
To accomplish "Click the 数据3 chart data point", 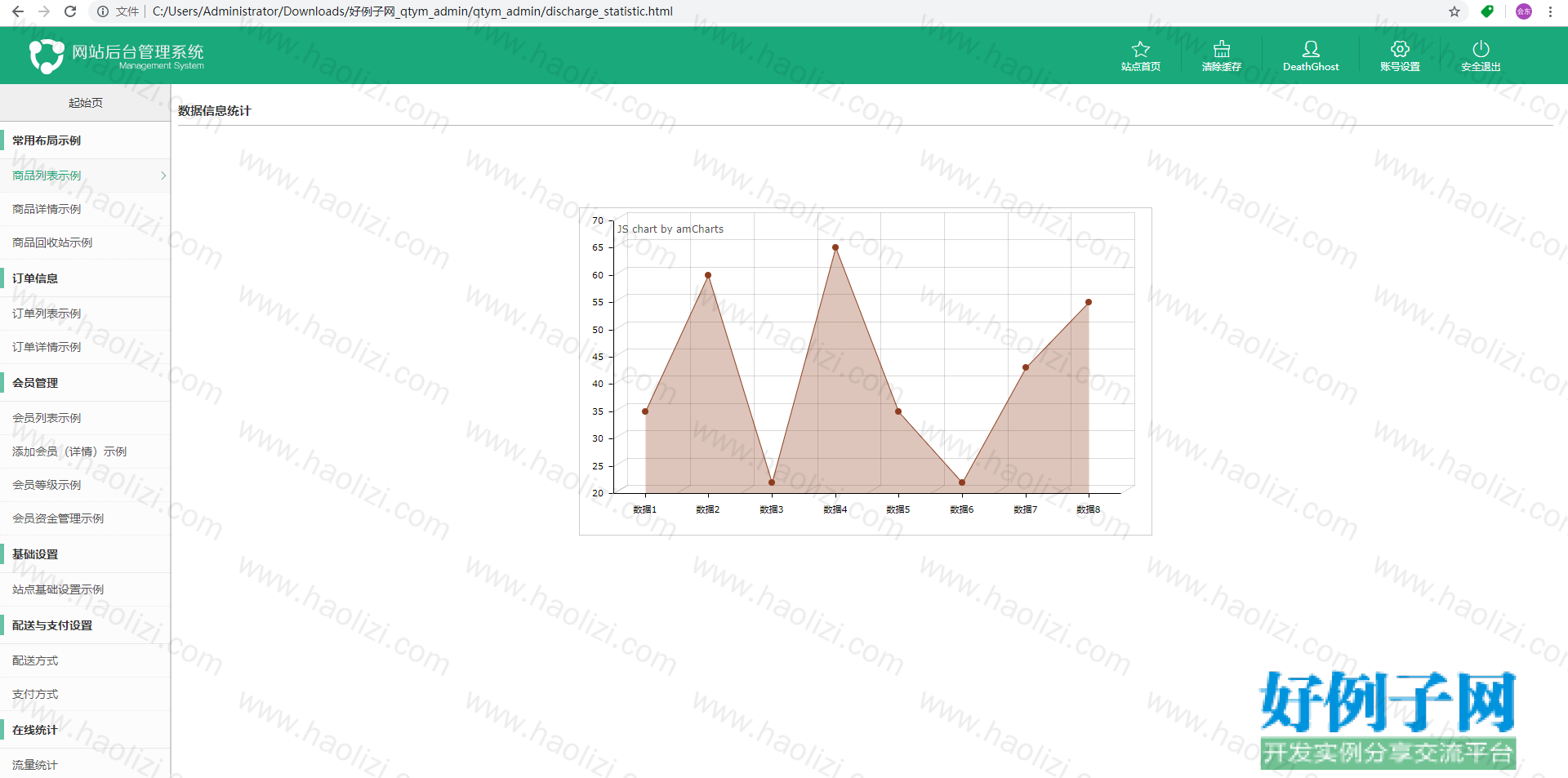I will point(772,482).
